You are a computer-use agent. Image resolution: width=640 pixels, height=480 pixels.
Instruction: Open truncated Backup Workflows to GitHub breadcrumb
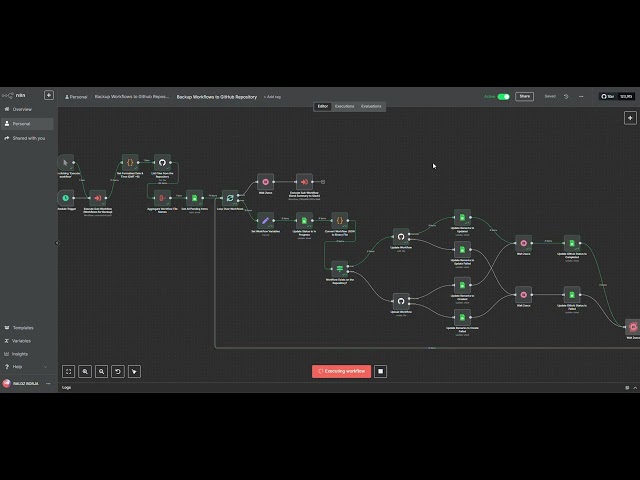[x=131, y=97]
